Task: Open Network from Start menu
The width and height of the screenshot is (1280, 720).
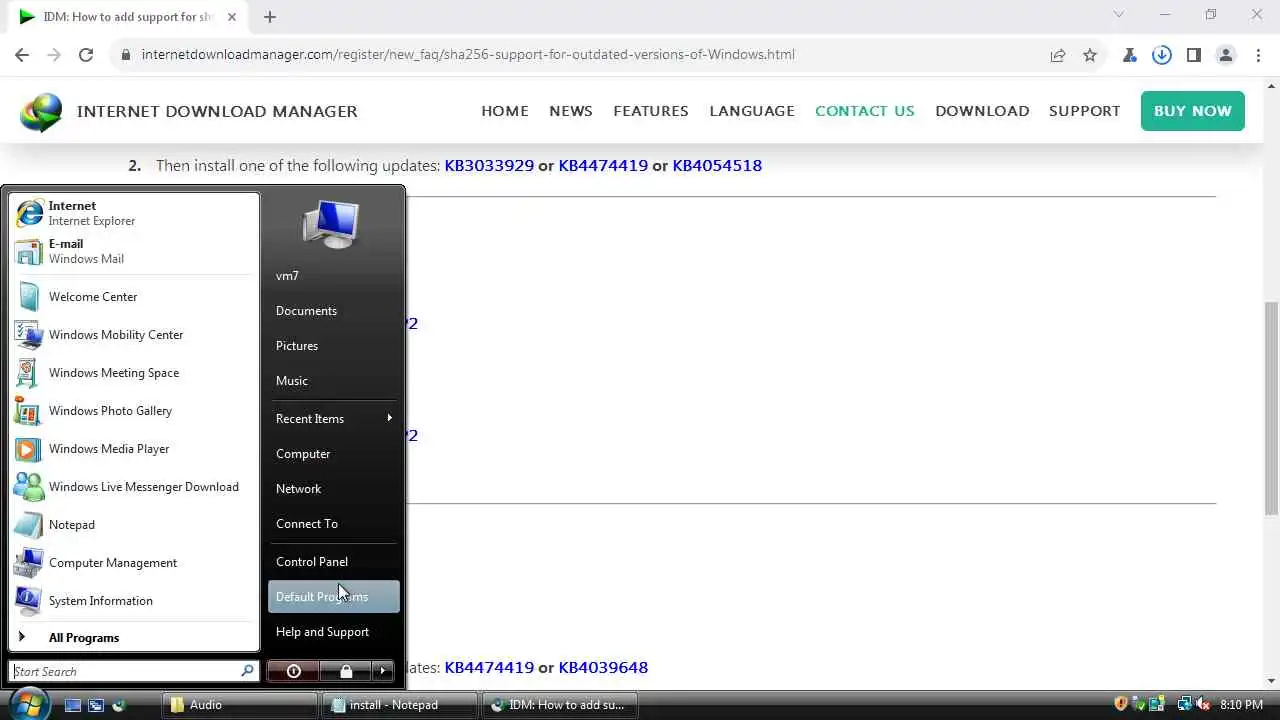Action: coord(334,489)
